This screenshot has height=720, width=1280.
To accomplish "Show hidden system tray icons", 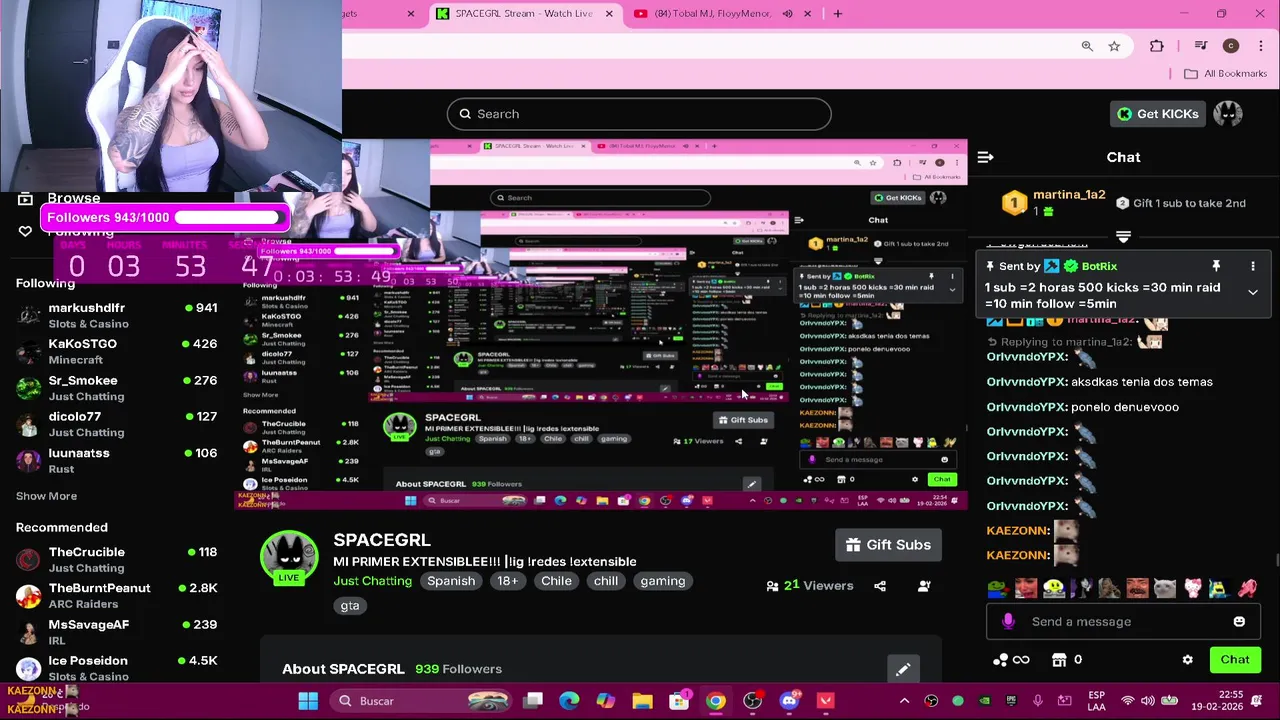I will [x=904, y=701].
